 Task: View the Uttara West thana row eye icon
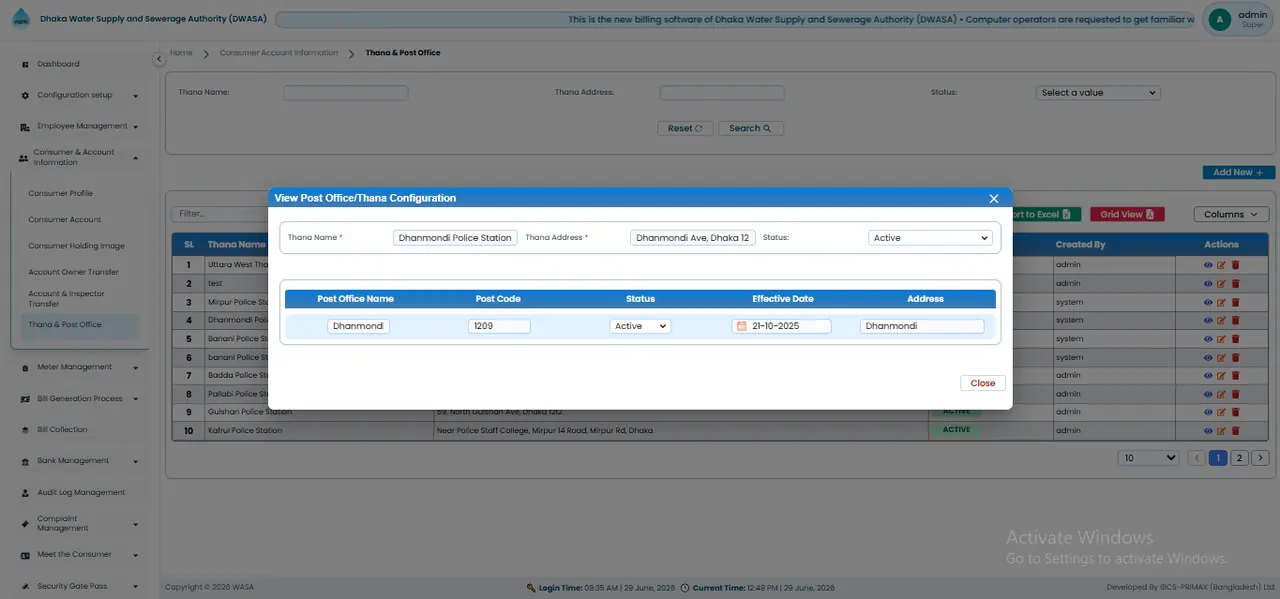[1208, 265]
